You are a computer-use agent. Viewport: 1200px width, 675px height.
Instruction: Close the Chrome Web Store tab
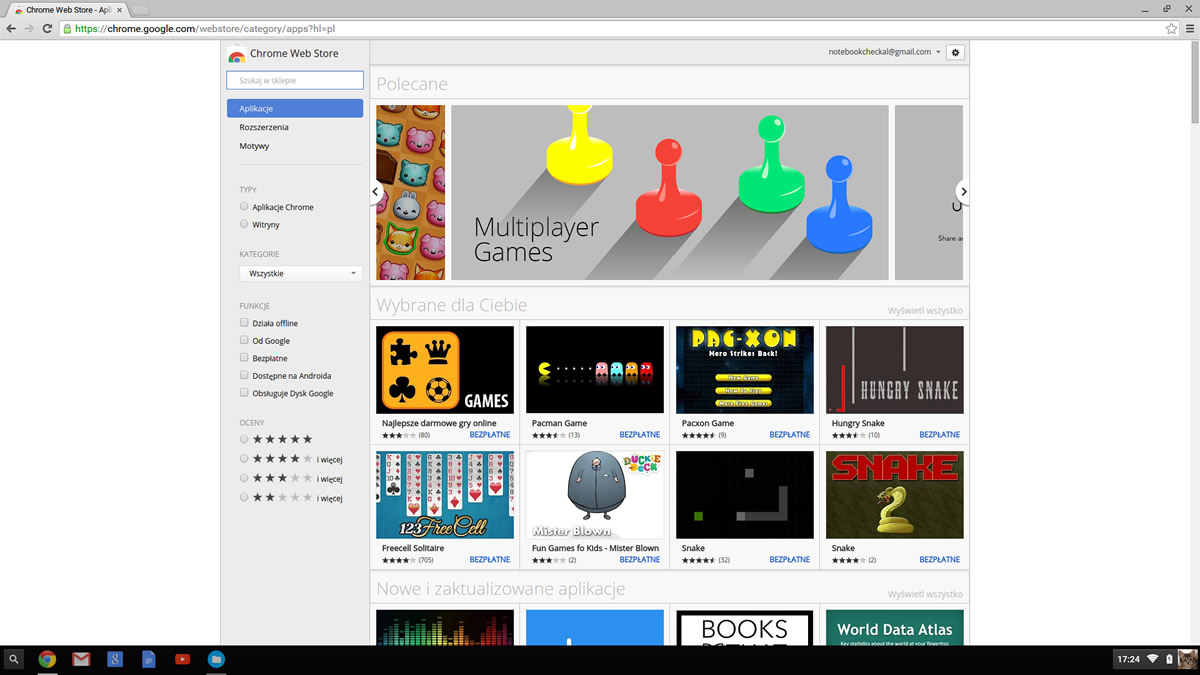tap(119, 10)
